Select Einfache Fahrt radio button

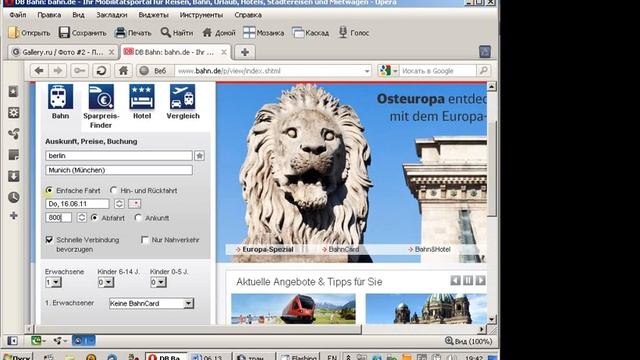[49, 190]
